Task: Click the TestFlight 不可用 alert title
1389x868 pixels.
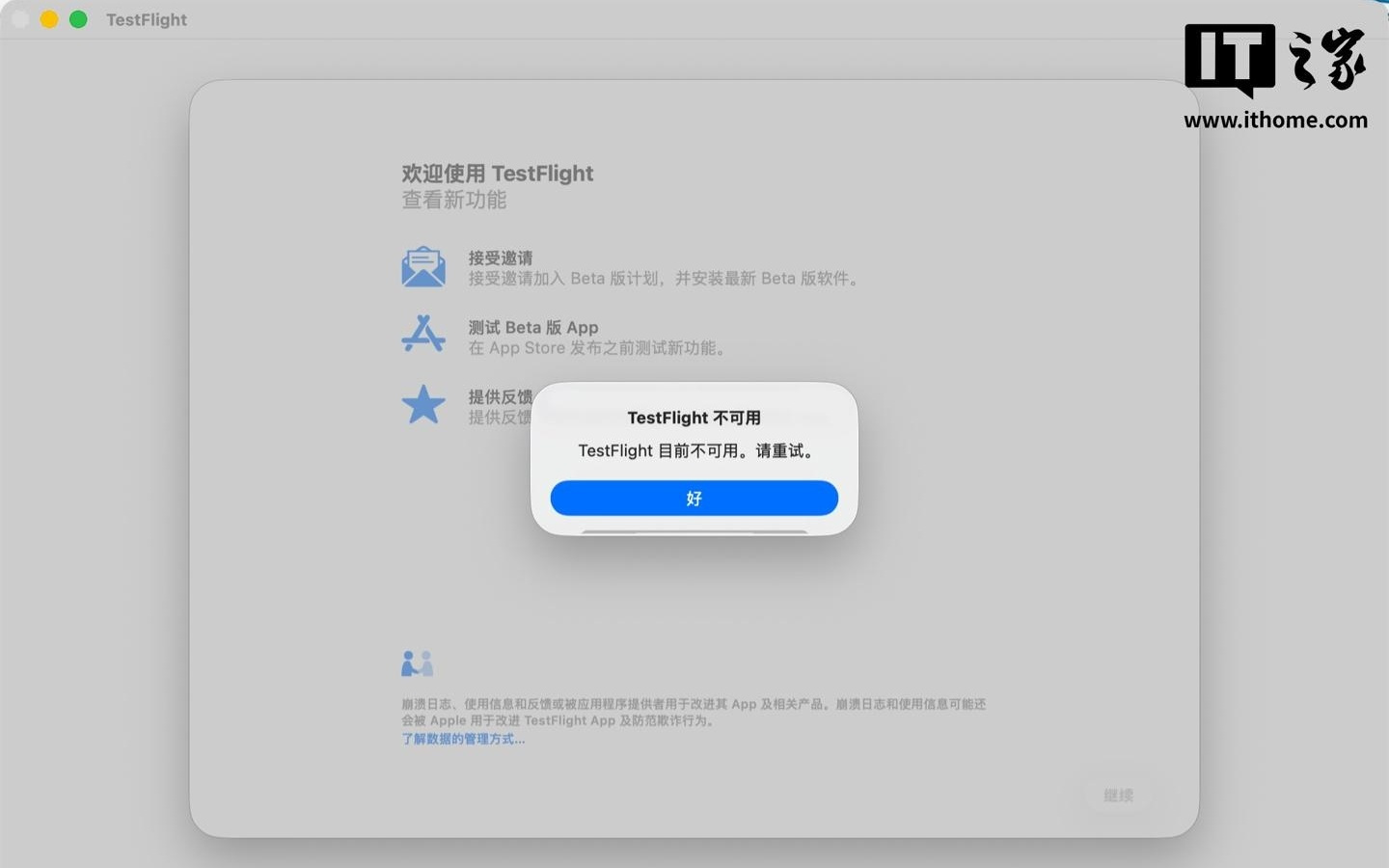Action: click(694, 418)
